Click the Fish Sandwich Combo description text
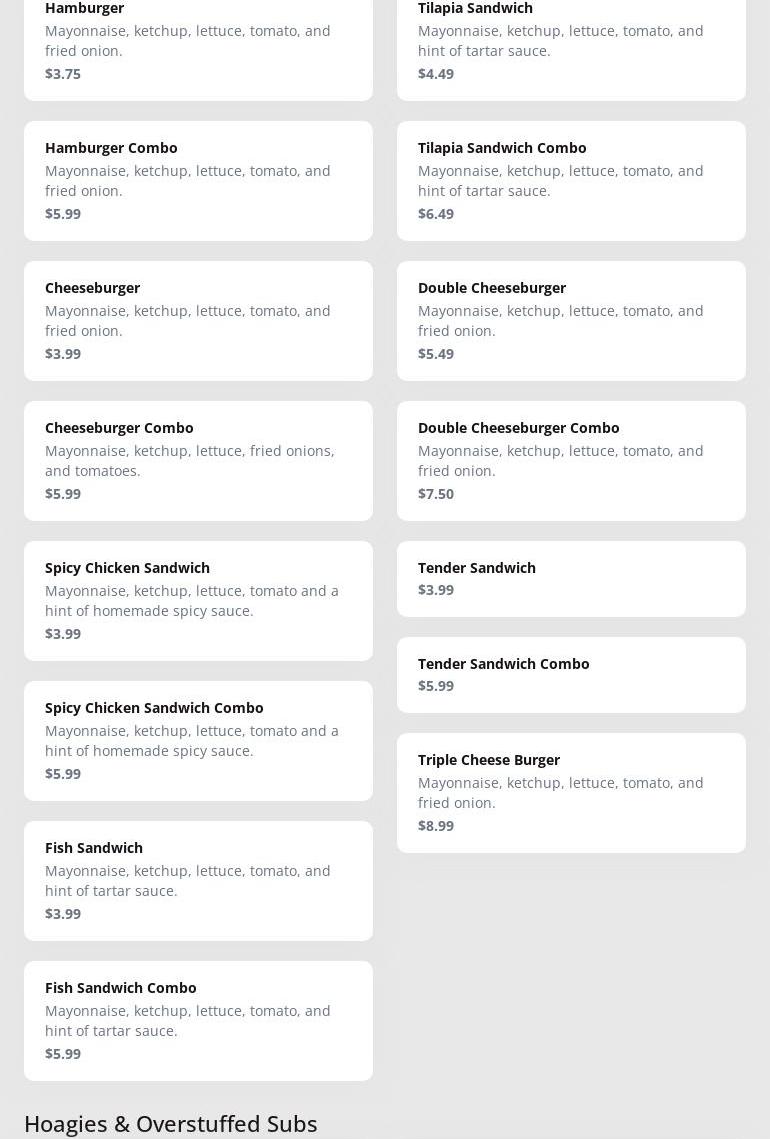The image size is (770, 1139). click(x=188, y=1021)
